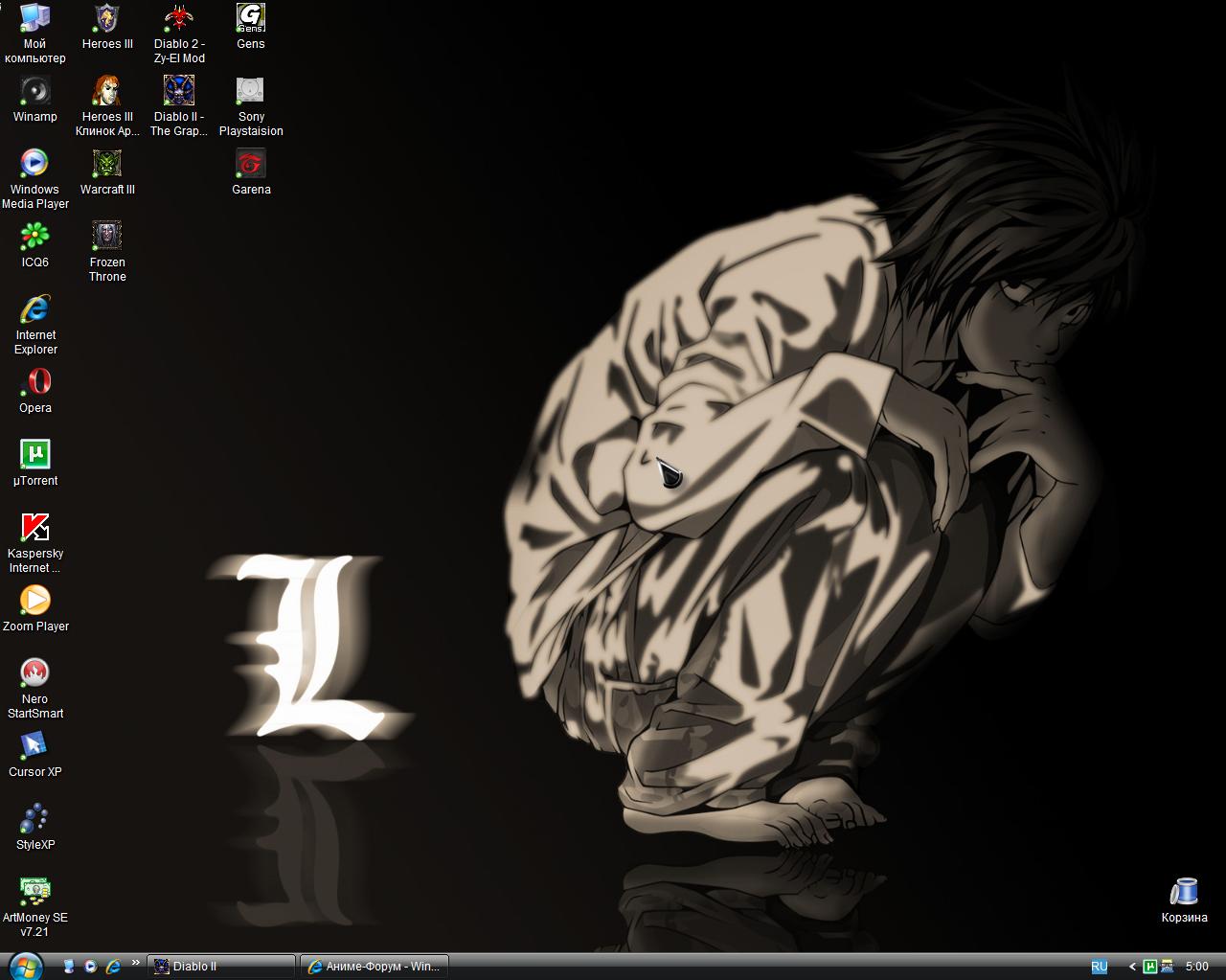
Task: Switch to Аниме-Форум browser taskbar button
Action: 374,967
